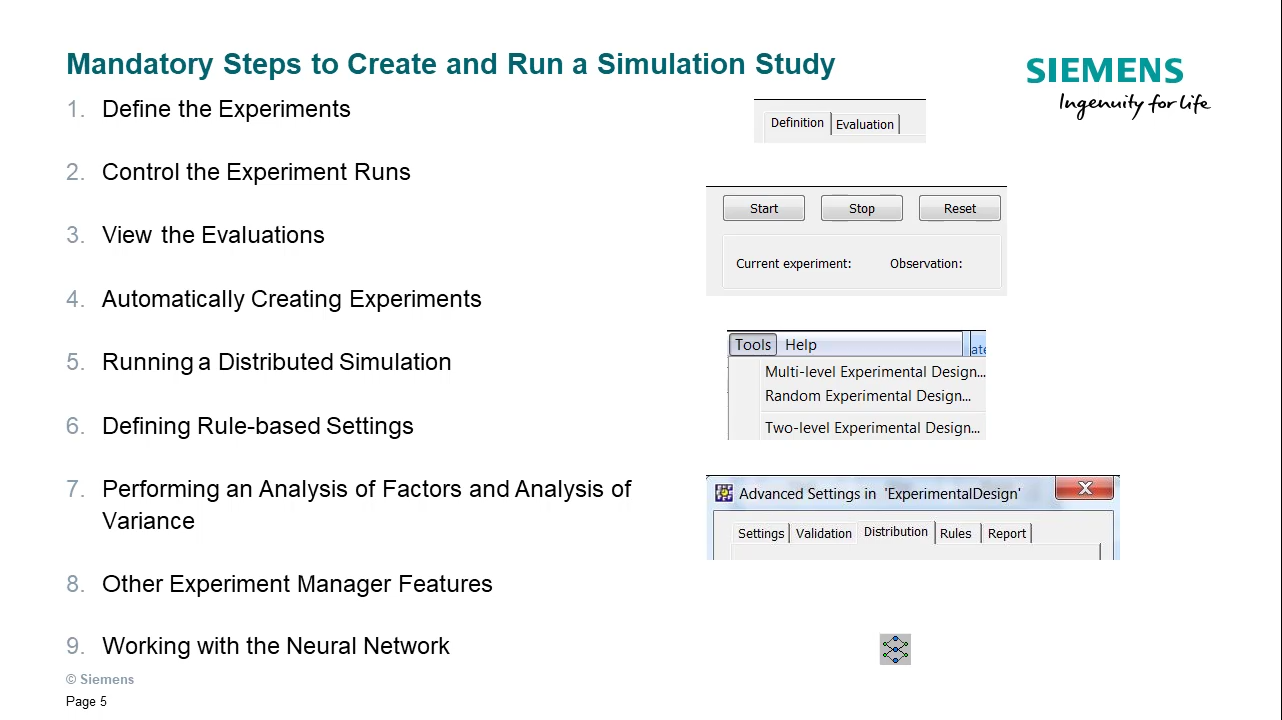Choose Random Experimental Design from the menu

click(867, 395)
